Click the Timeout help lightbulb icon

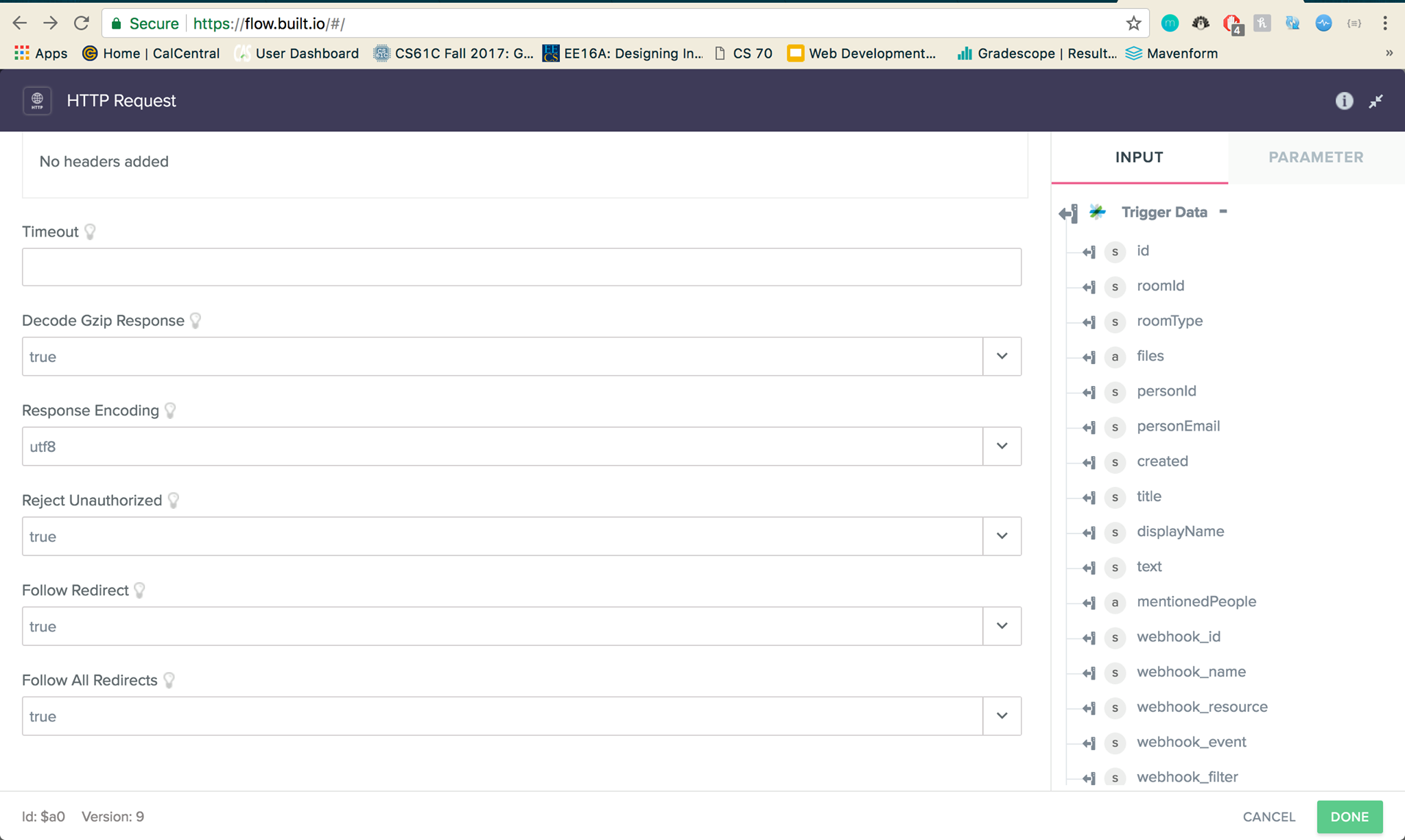point(90,232)
